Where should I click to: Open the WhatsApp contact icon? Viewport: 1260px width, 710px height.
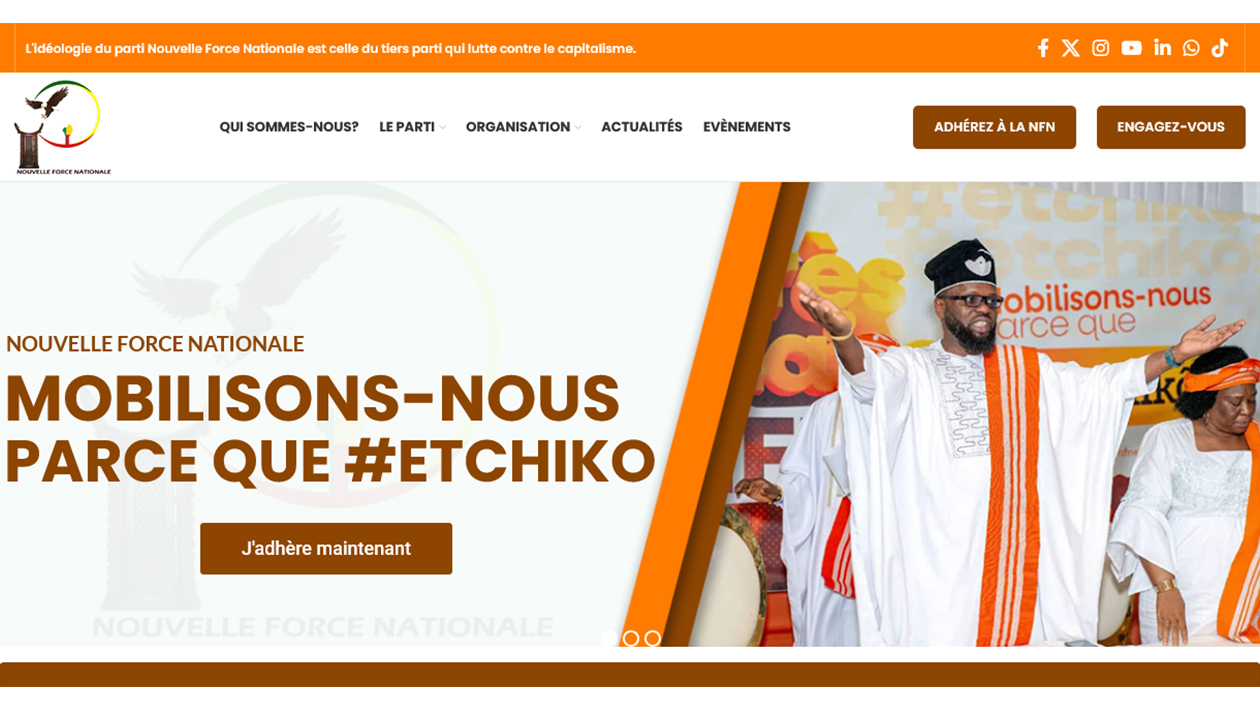(x=1191, y=48)
